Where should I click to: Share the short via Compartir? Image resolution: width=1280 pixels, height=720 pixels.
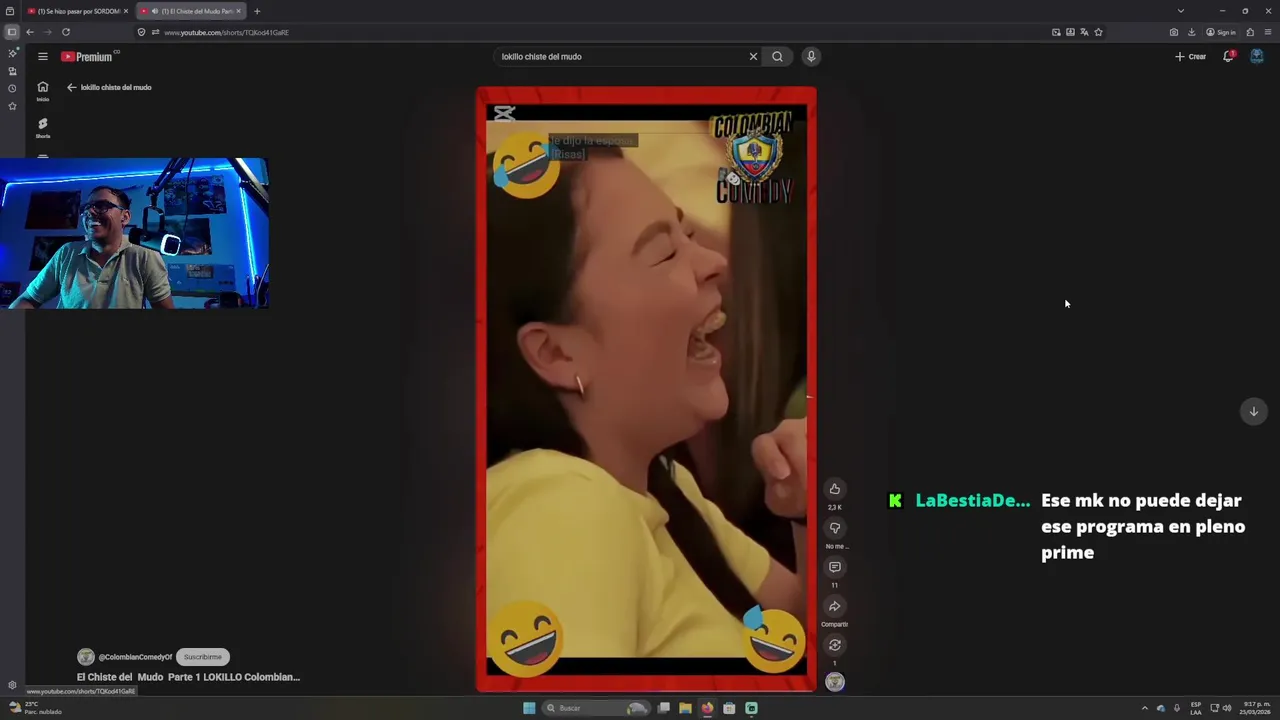[834, 606]
